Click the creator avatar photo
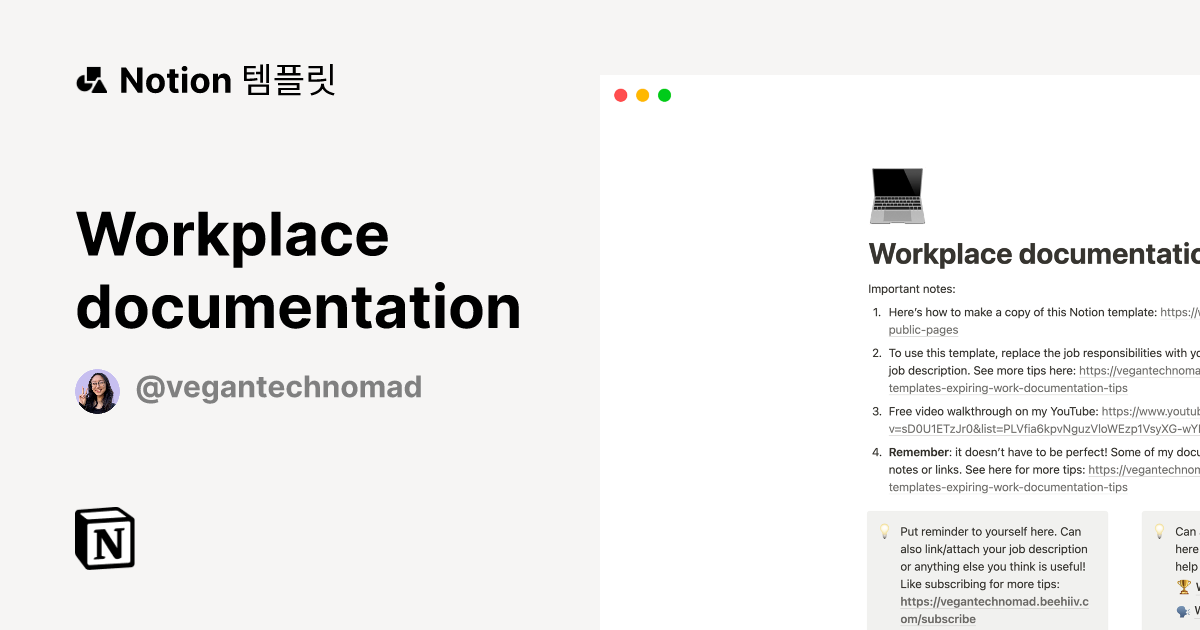Image resolution: width=1200 pixels, height=630 pixels. [x=97, y=387]
